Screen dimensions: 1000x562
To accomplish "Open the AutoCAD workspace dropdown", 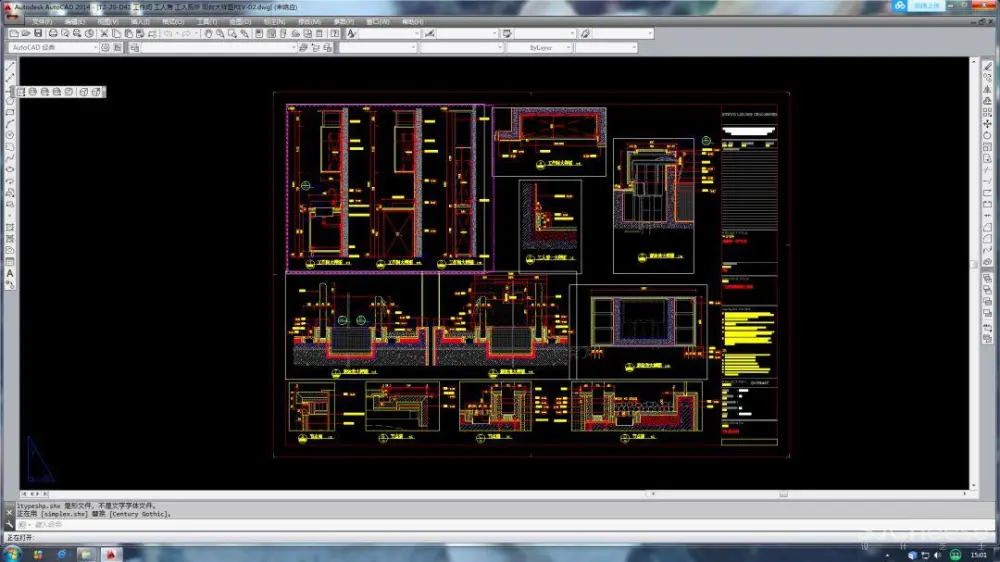I will click(53, 47).
